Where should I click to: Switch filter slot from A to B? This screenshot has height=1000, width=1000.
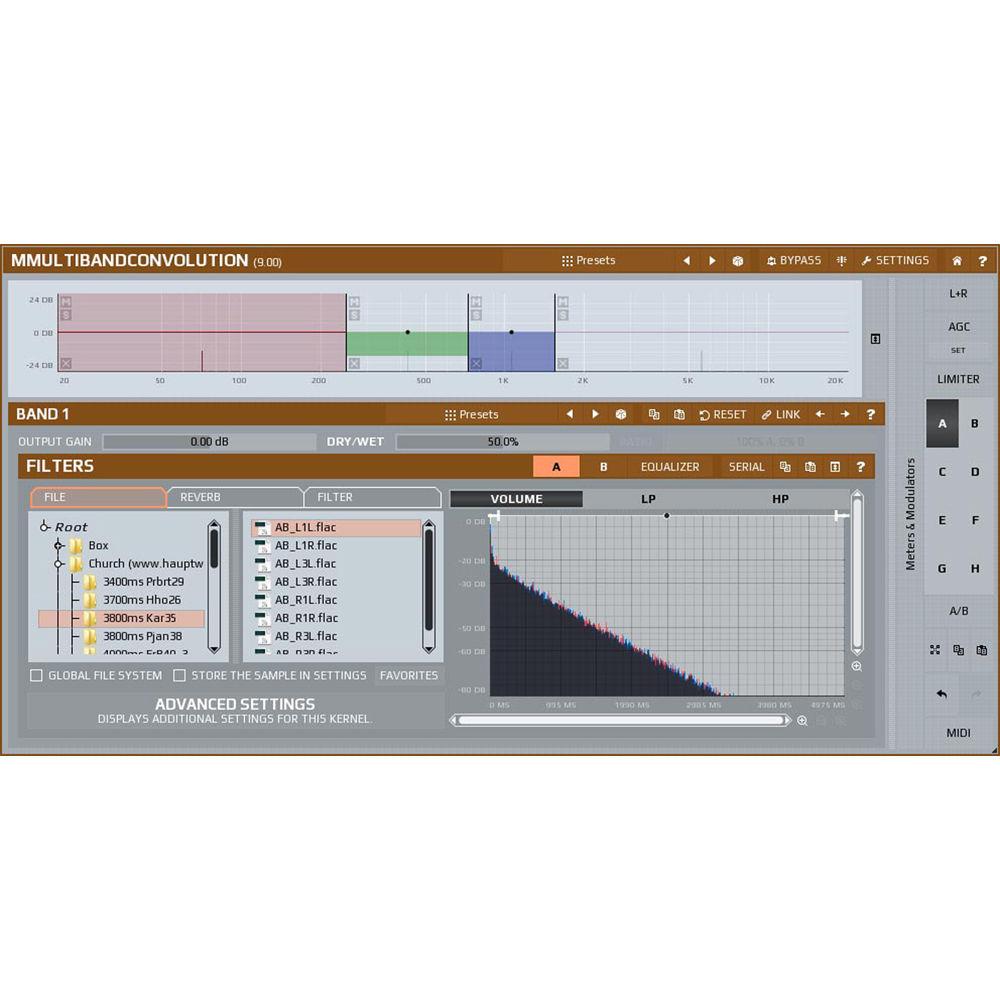tap(603, 466)
